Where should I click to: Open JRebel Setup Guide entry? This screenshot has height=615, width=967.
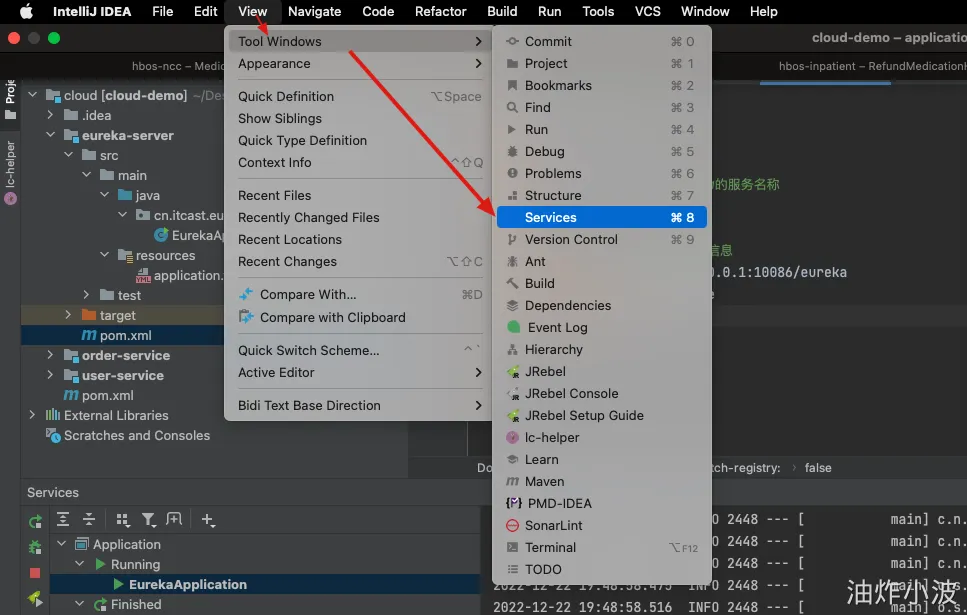(601, 416)
